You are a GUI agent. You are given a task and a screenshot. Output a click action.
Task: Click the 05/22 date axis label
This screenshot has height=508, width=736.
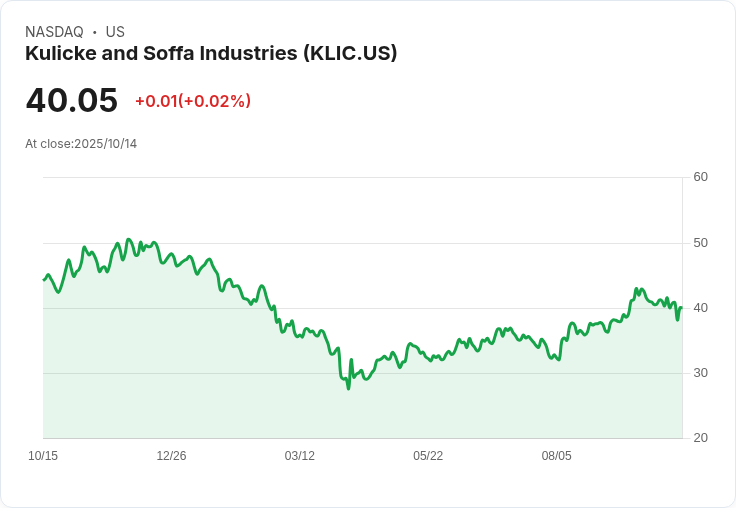point(428,456)
